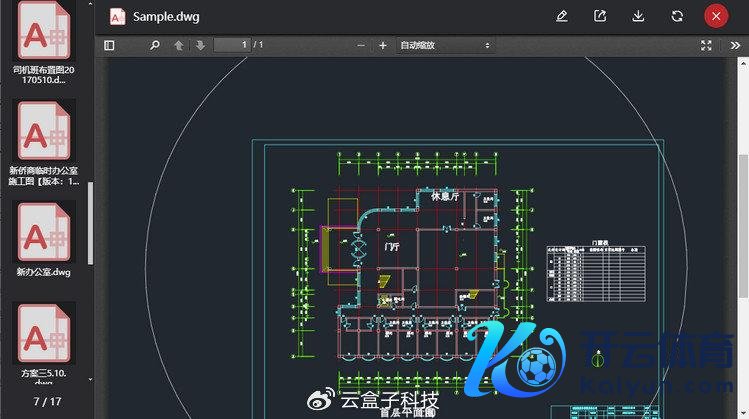Open the file in external window icon
Screen dimensions: 749x419
pos(600,16)
